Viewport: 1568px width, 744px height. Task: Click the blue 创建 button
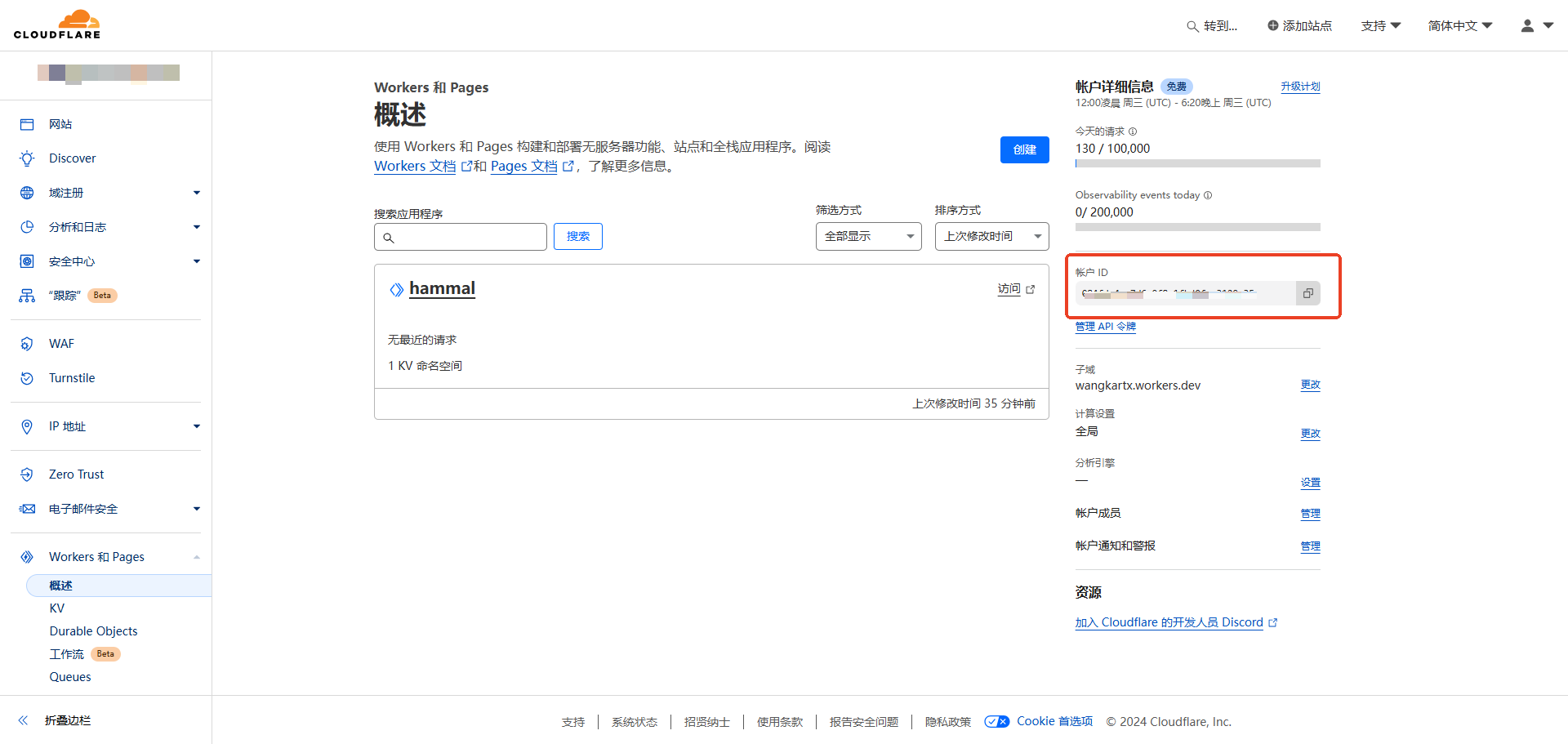[1025, 149]
